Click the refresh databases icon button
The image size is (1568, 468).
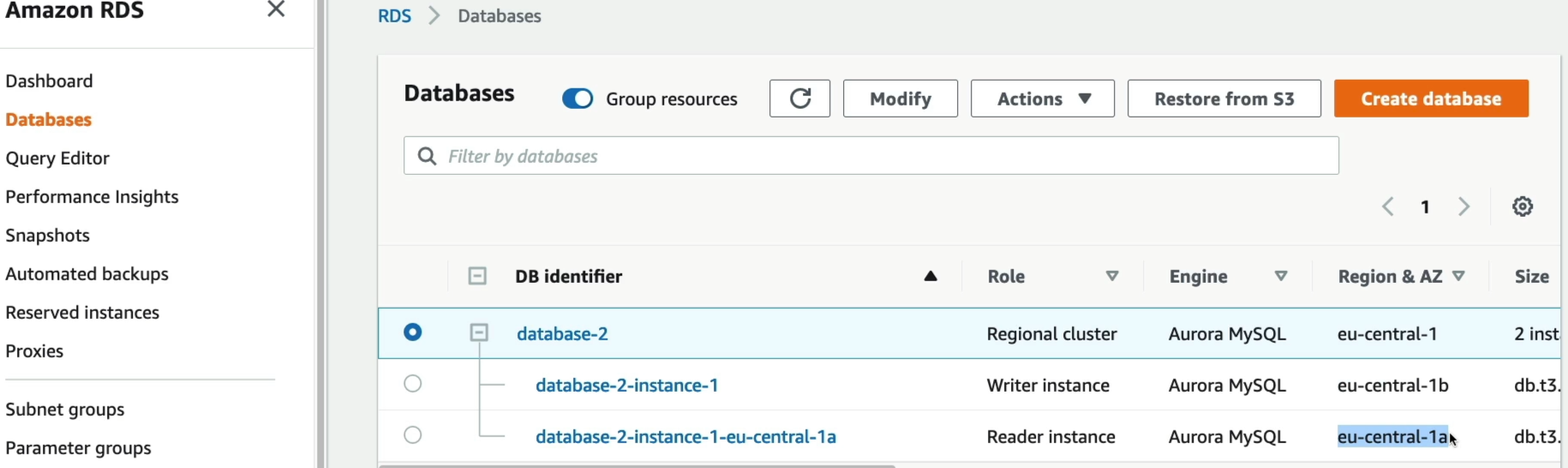799,99
